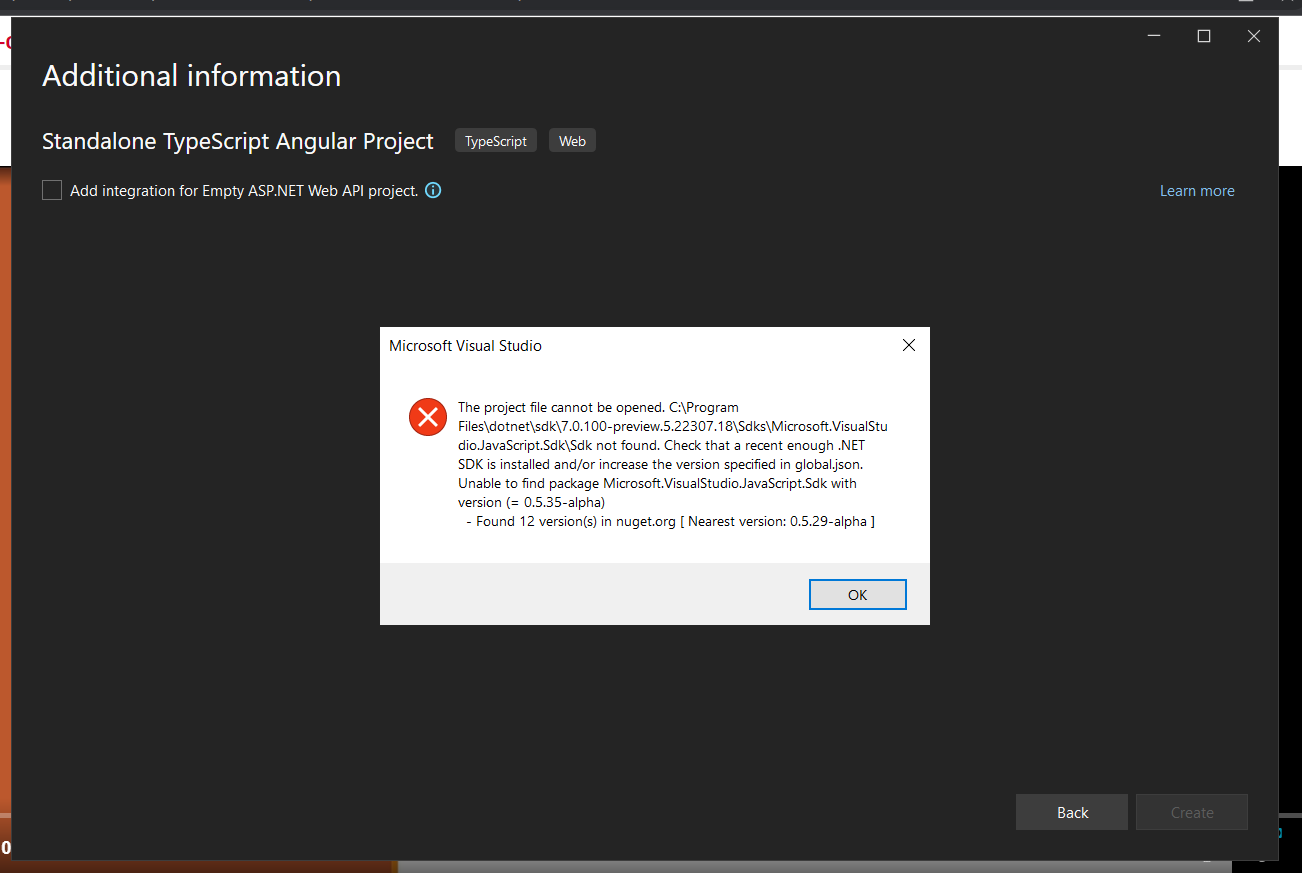The height and width of the screenshot is (888, 1302).
Task: Dismiss the error with the OK button
Action: (857, 594)
